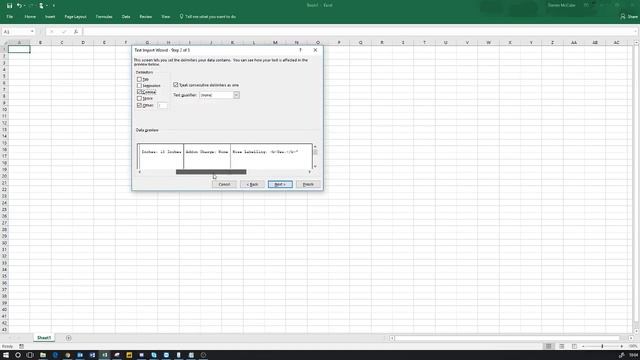The height and width of the screenshot is (360, 640).
Task: Click the Excel taskbar icon
Action: pyautogui.click(x=104, y=355)
